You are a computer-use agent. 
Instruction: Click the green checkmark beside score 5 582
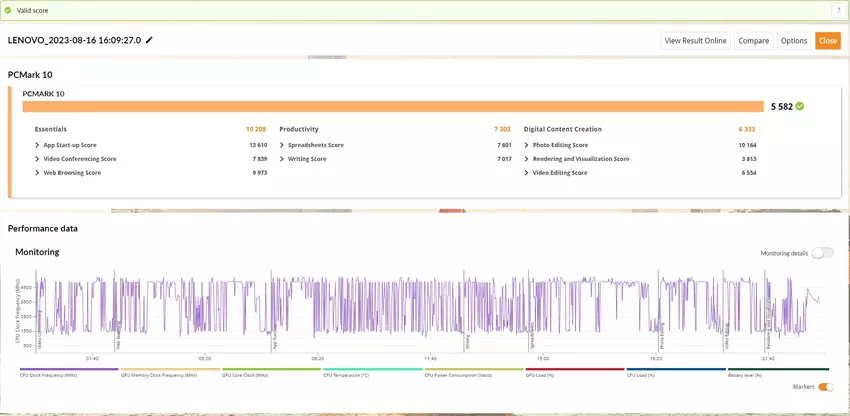(800, 106)
